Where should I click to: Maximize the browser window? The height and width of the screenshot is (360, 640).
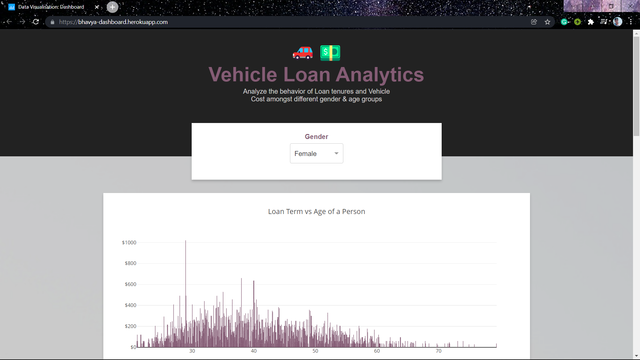click(611, 6)
